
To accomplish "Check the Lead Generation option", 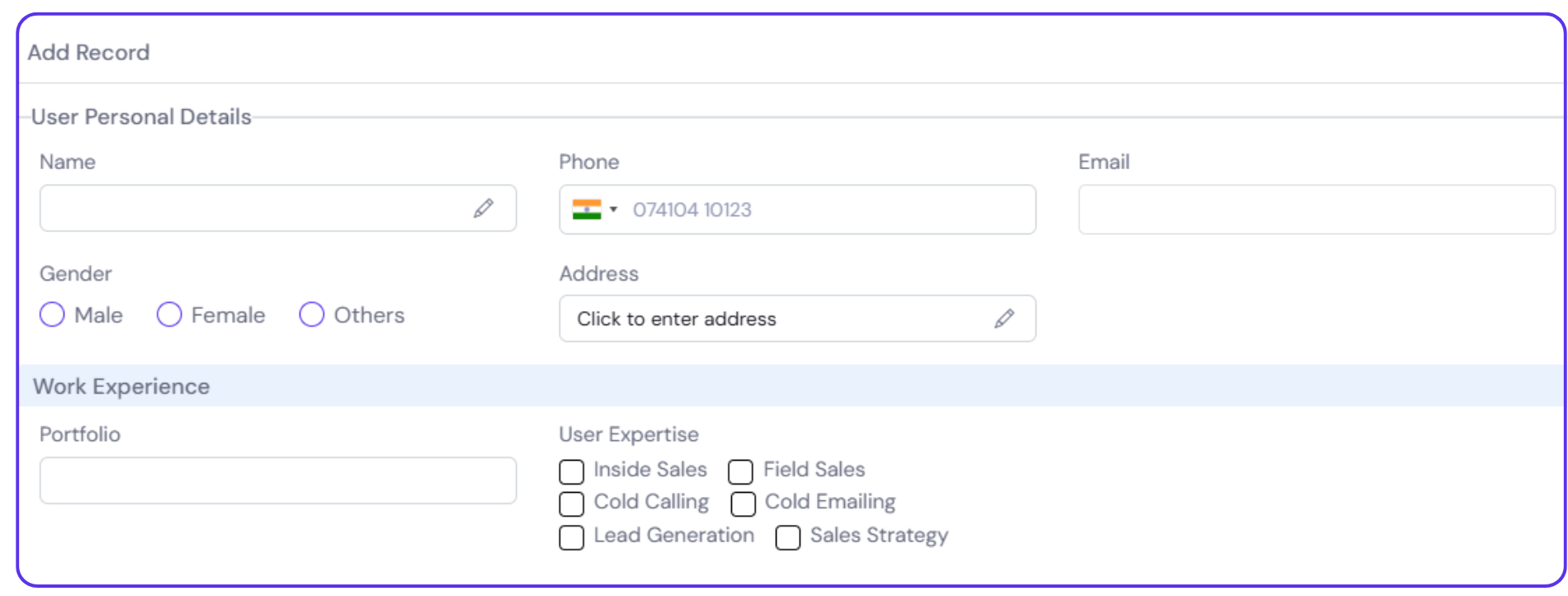I will point(572,537).
